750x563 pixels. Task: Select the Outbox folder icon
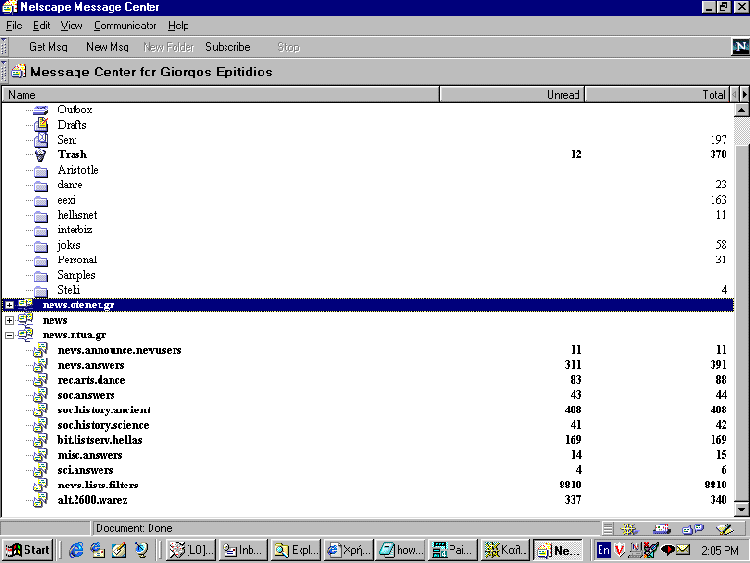pyautogui.click(x=41, y=110)
